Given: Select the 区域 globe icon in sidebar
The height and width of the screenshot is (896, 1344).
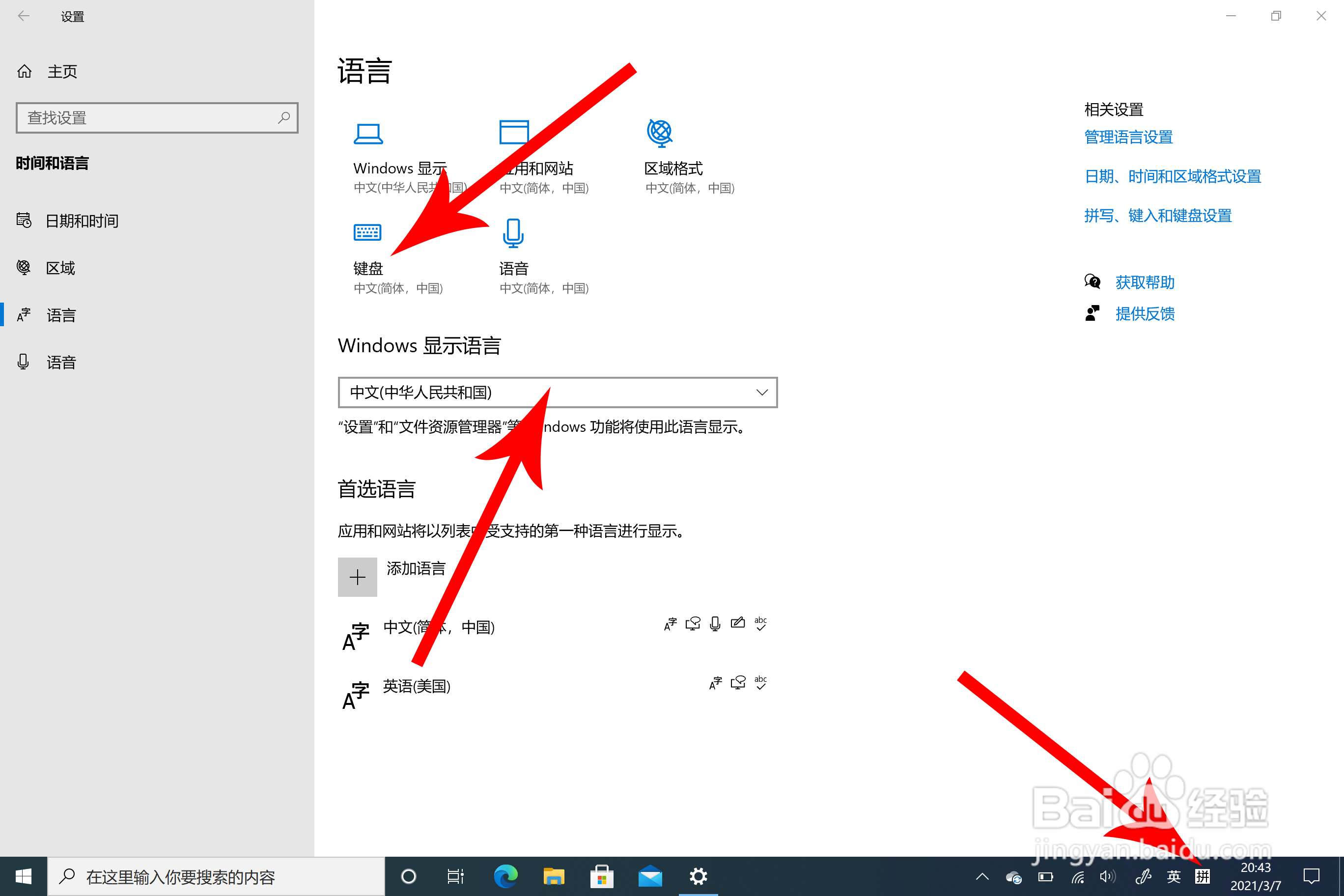Looking at the screenshot, I should [24, 267].
